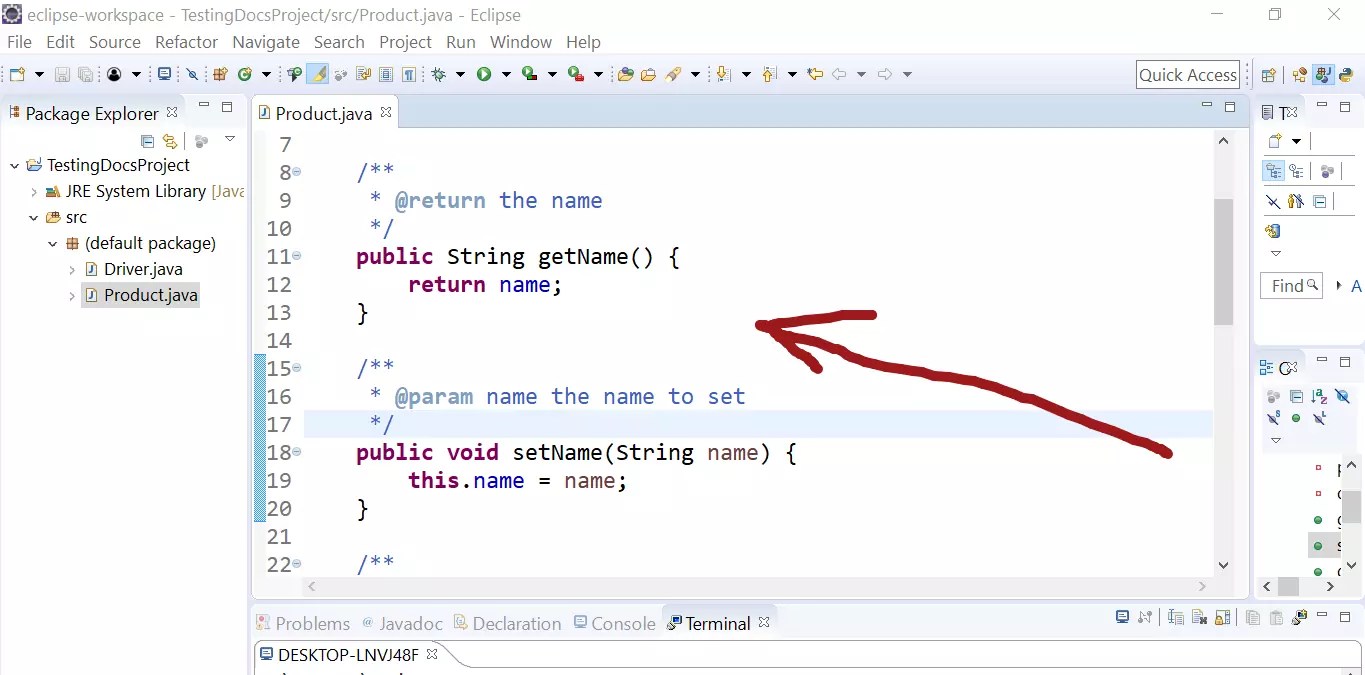Open the Window menu
Viewport: 1365px width, 675px height.
tap(520, 42)
